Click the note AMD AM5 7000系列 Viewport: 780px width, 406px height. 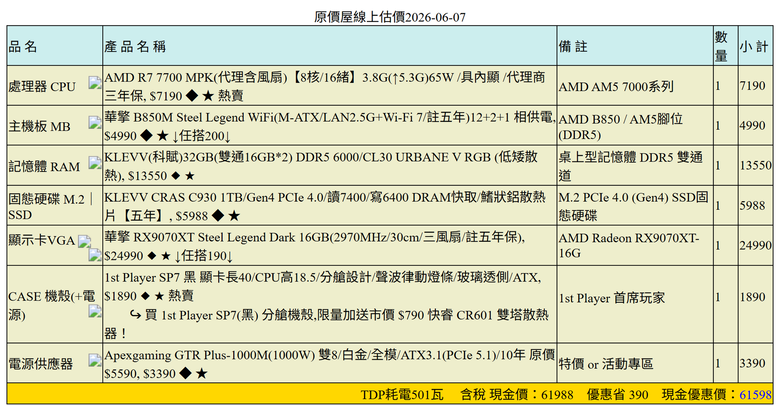point(616,86)
